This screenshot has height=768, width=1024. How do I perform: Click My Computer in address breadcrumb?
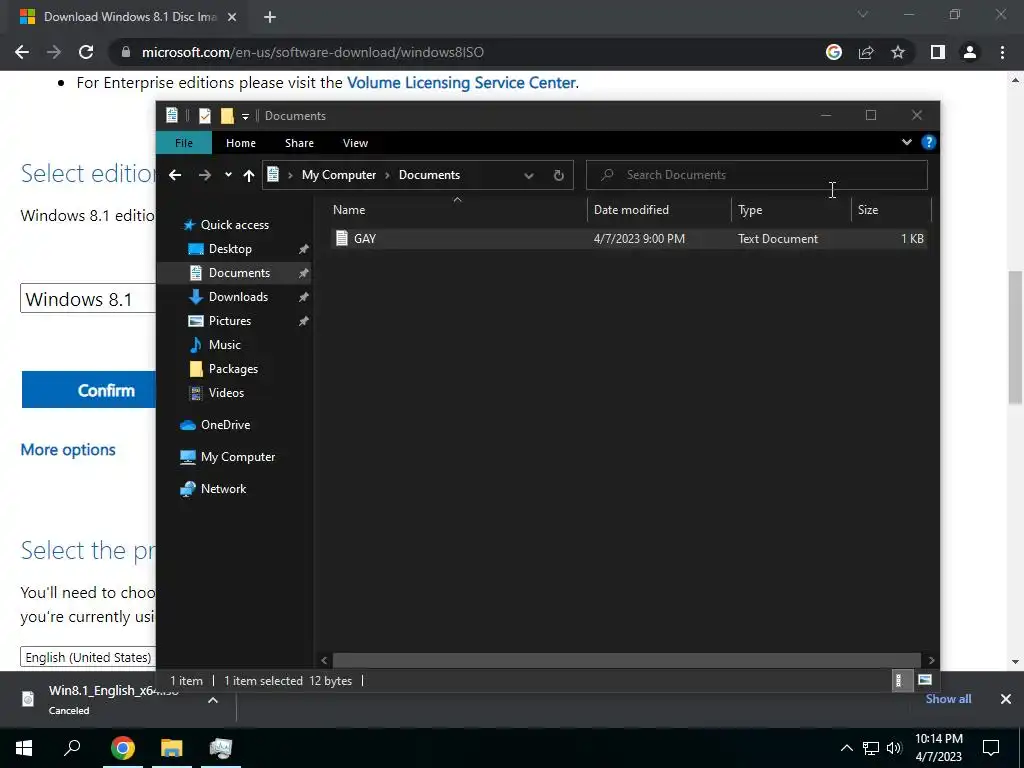(338, 175)
